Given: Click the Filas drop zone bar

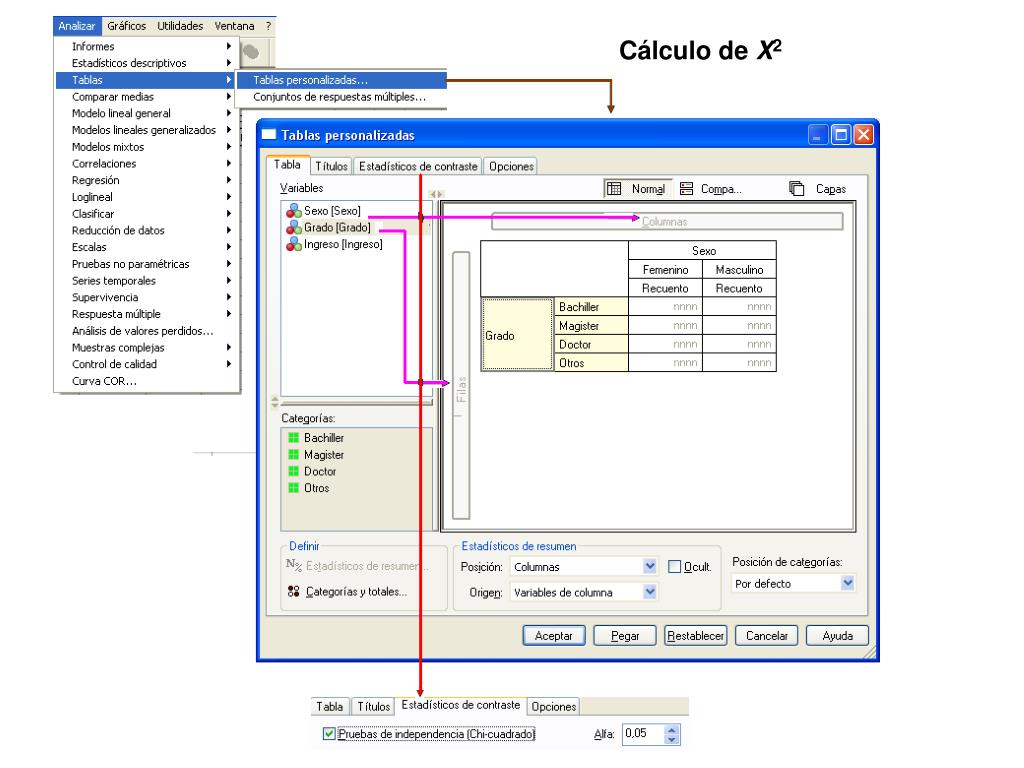Looking at the screenshot, I should (x=461, y=385).
